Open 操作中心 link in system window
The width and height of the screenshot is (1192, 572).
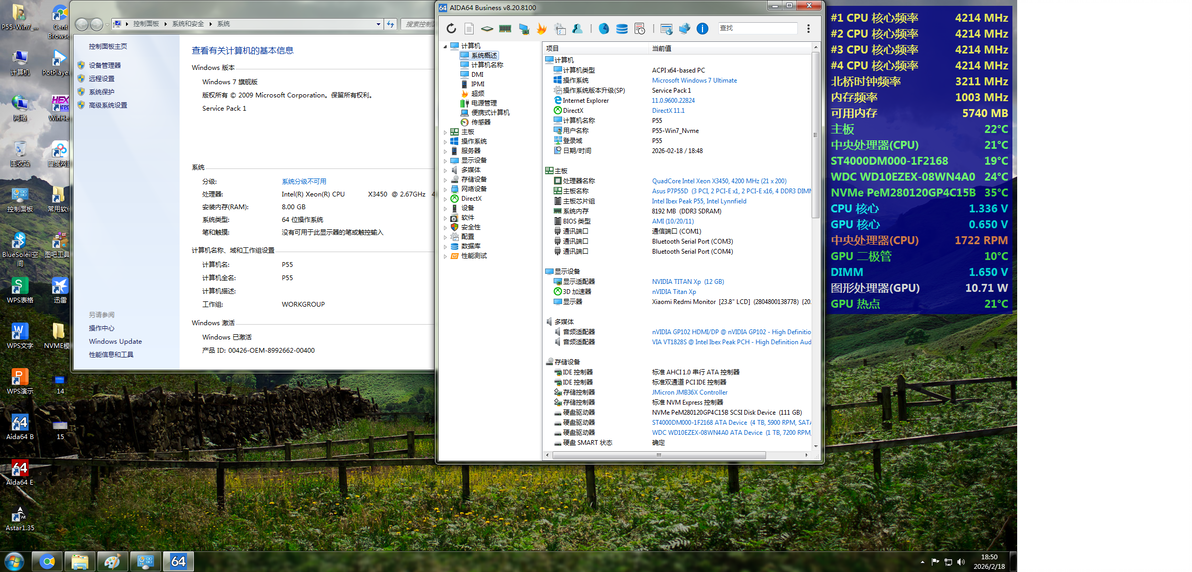click(101, 328)
